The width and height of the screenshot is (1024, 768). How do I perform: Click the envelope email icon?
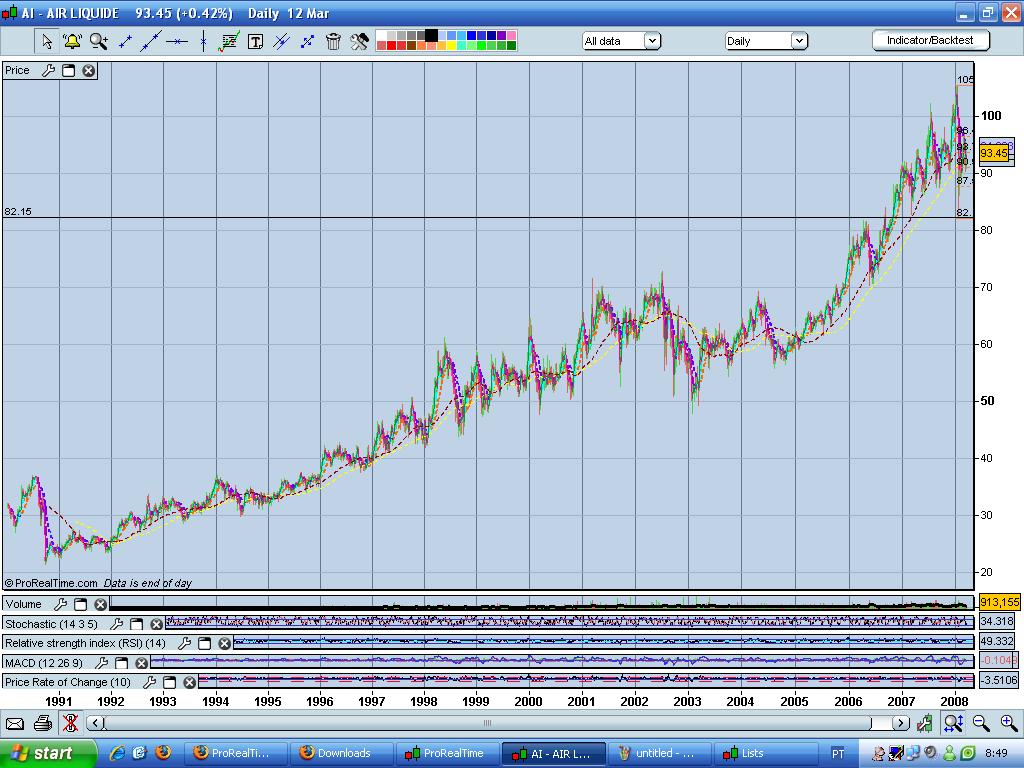coord(14,723)
